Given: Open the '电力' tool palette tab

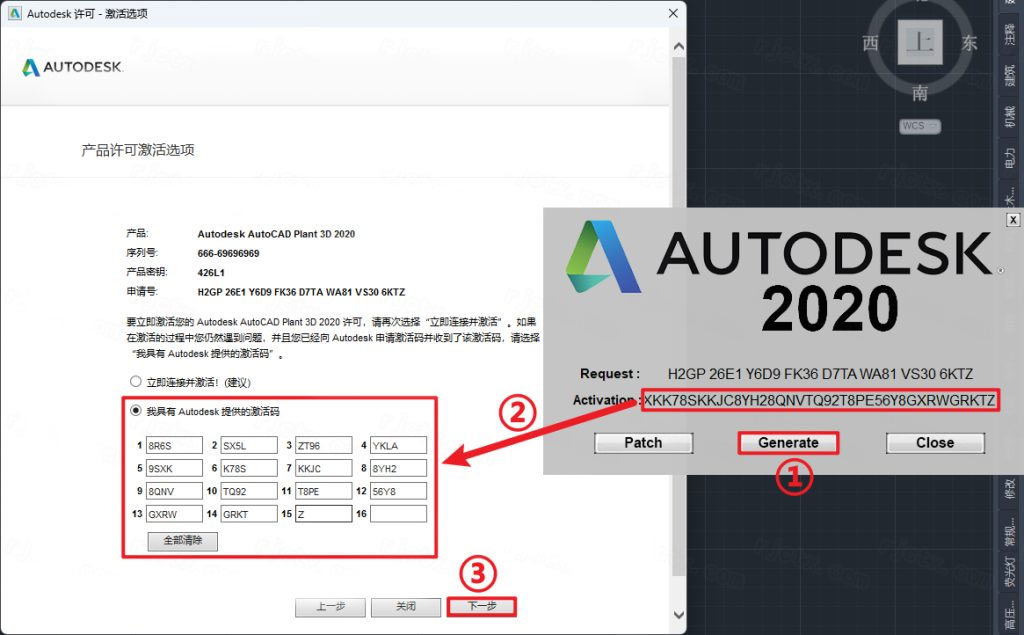Looking at the screenshot, I should [x=1010, y=159].
